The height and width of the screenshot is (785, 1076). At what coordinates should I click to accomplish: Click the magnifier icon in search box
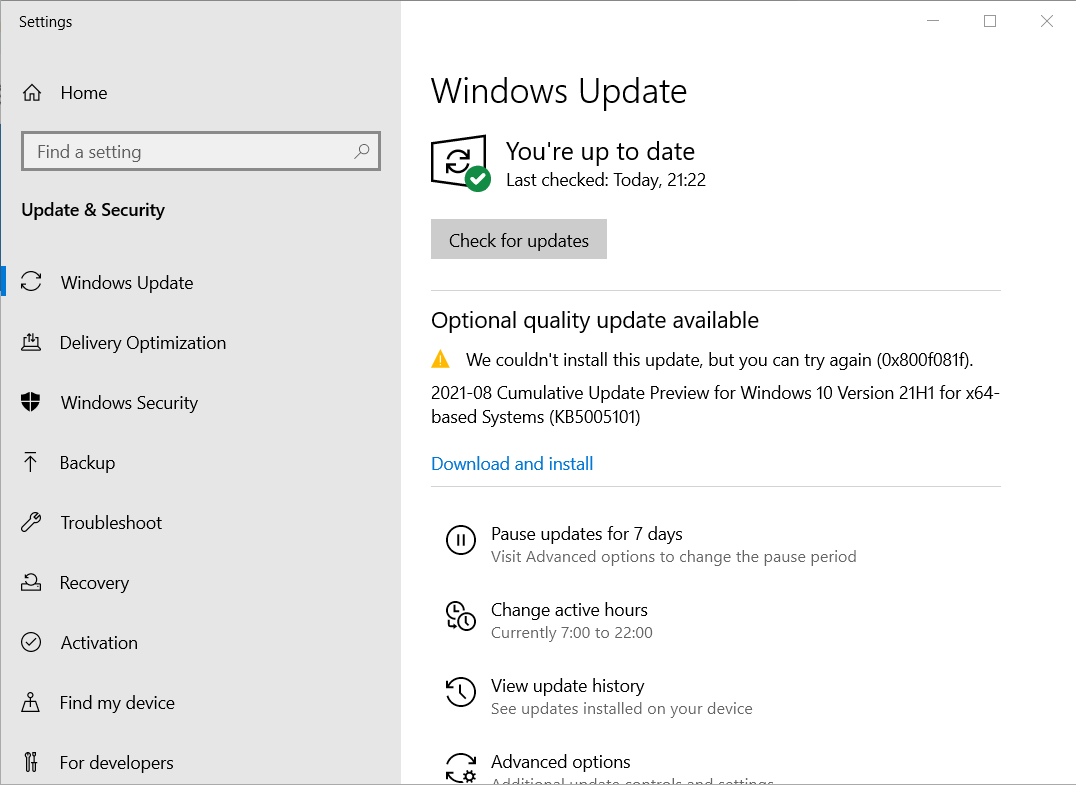pos(362,151)
